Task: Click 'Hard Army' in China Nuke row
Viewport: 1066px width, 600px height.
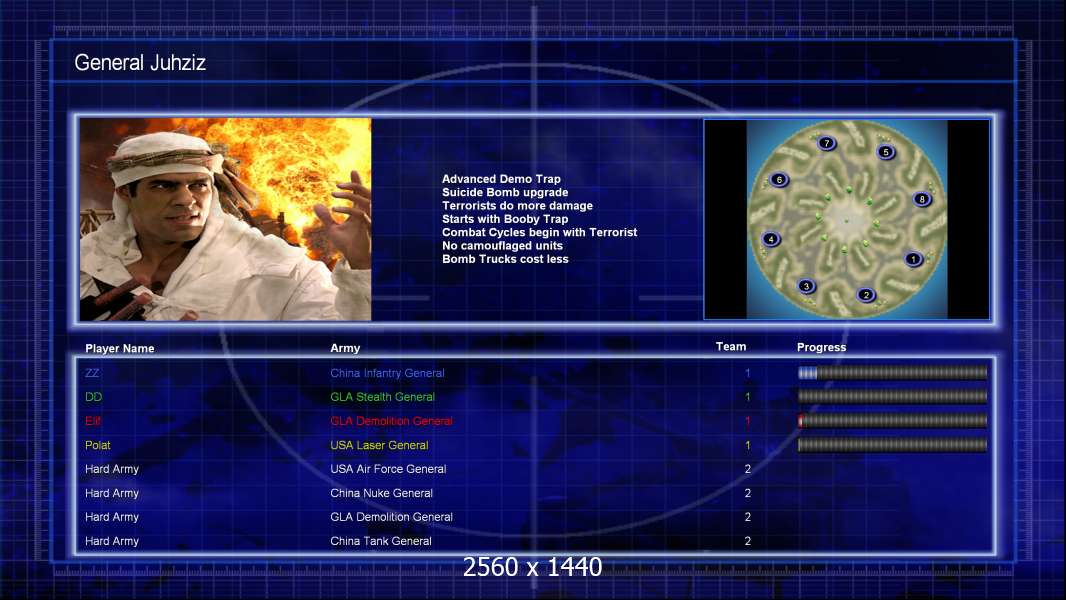Action: pyautogui.click(x=111, y=493)
